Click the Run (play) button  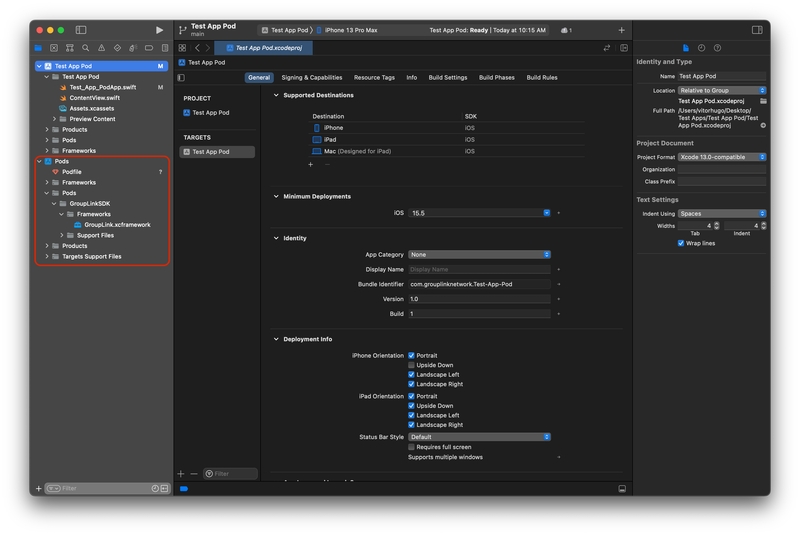tap(159, 30)
